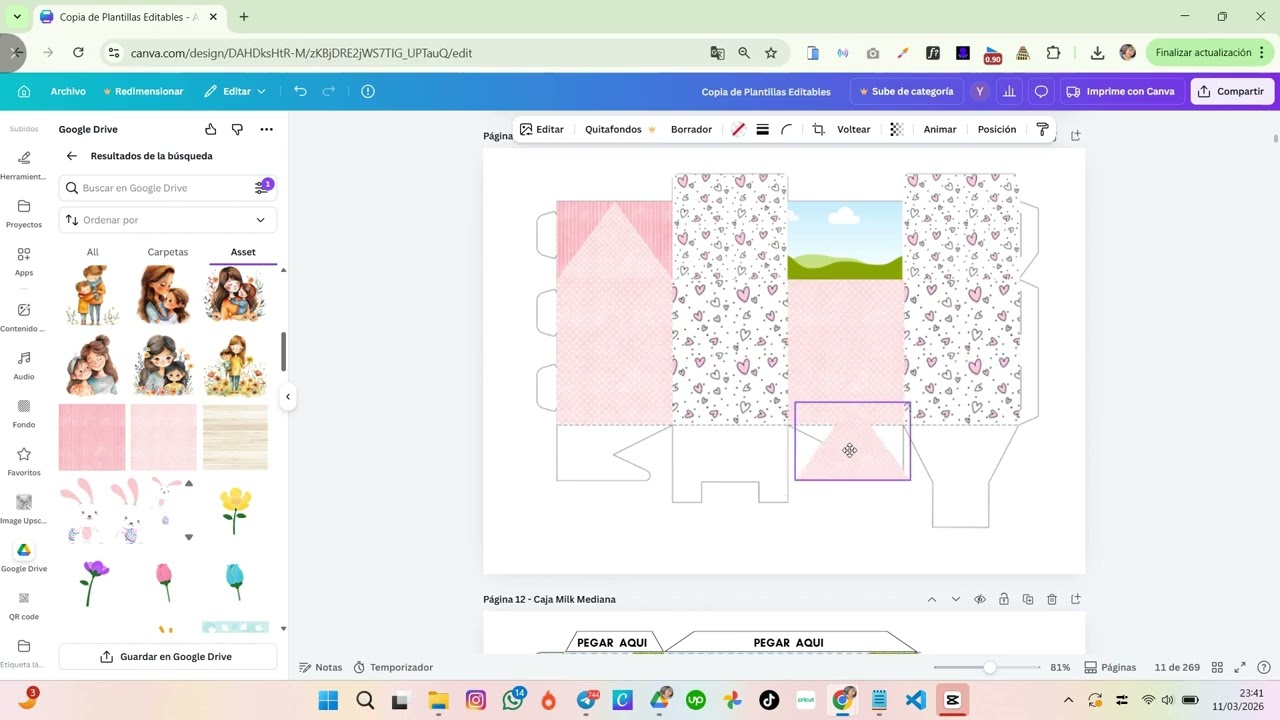Hide page 12 with the eye icon
This screenshot has width=1280, height=720.
(980, 599)
